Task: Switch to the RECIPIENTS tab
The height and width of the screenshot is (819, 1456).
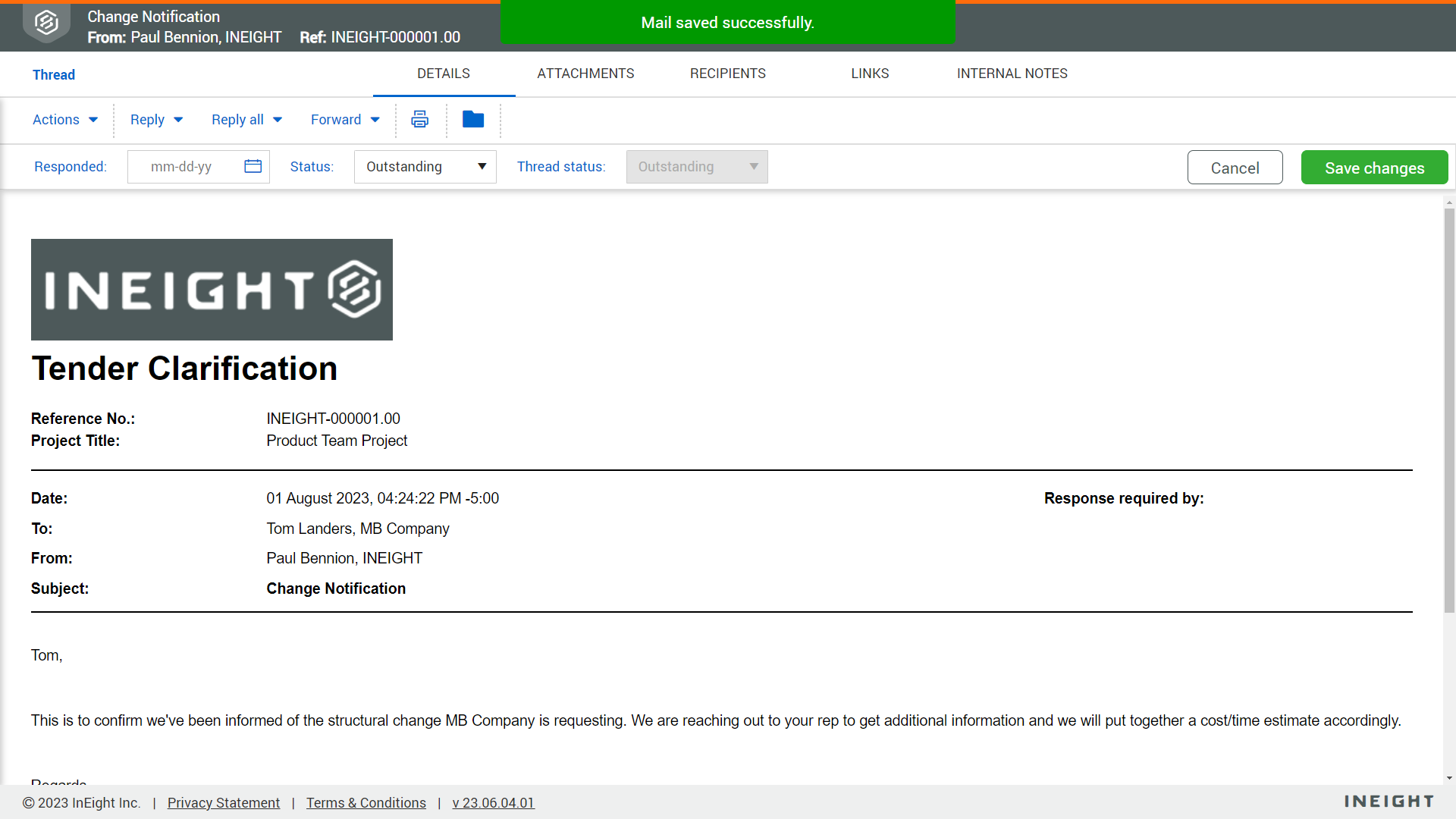Action: 728,74
